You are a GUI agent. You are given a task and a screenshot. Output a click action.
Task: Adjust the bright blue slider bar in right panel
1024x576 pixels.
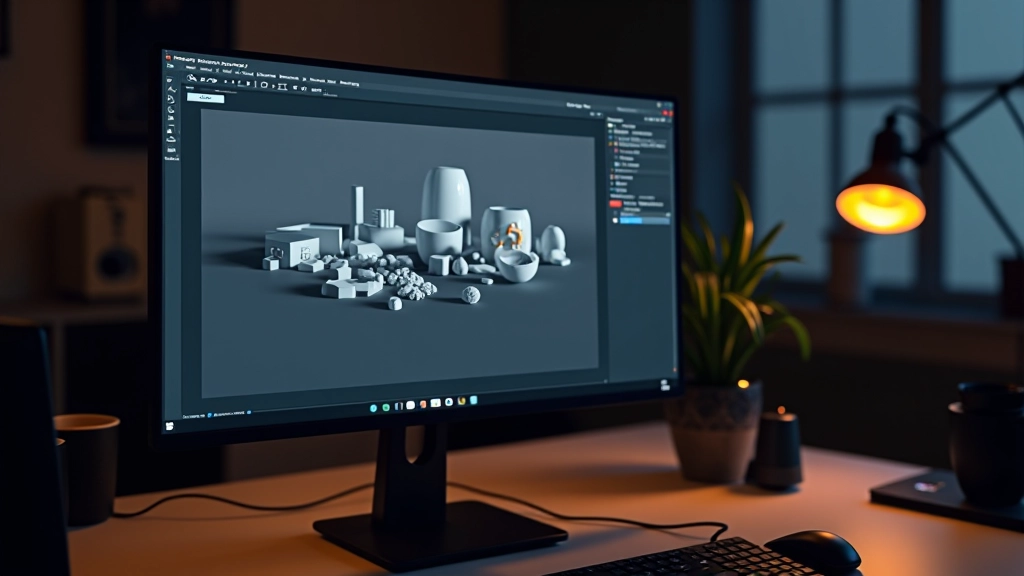[x=644, y=221]
